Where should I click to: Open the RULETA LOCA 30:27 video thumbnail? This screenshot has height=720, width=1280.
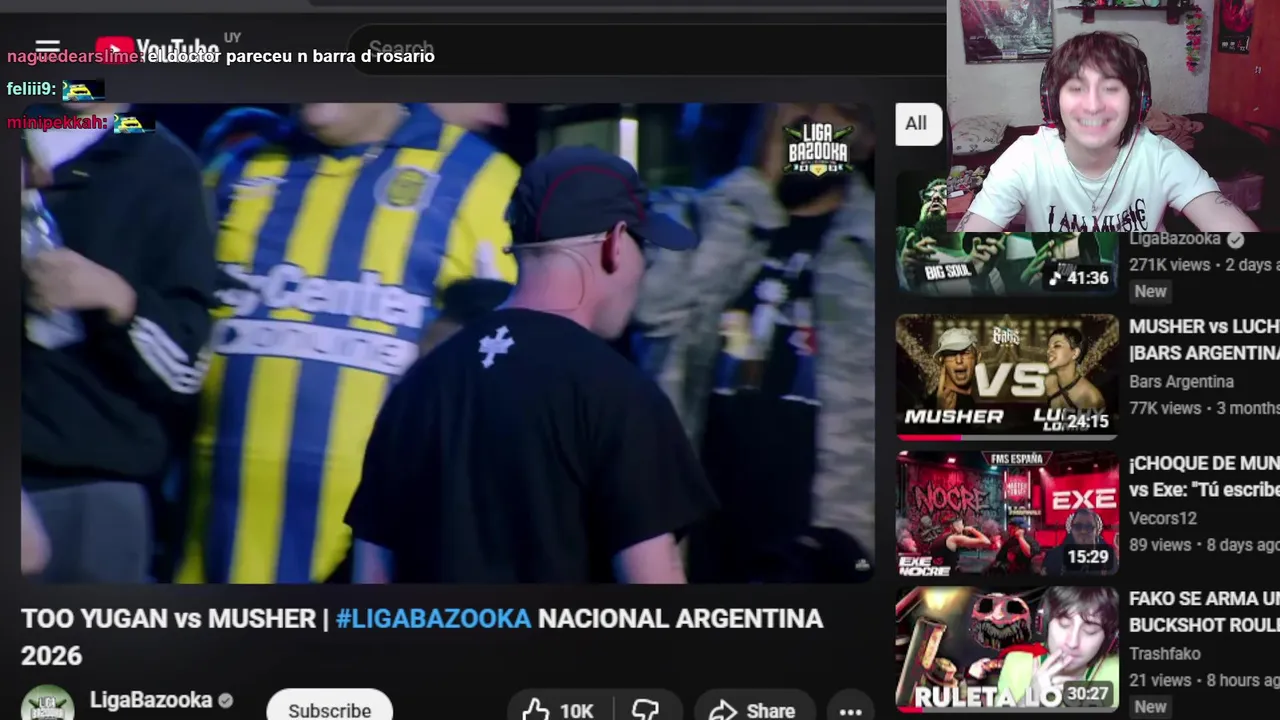click(1007, 649)
